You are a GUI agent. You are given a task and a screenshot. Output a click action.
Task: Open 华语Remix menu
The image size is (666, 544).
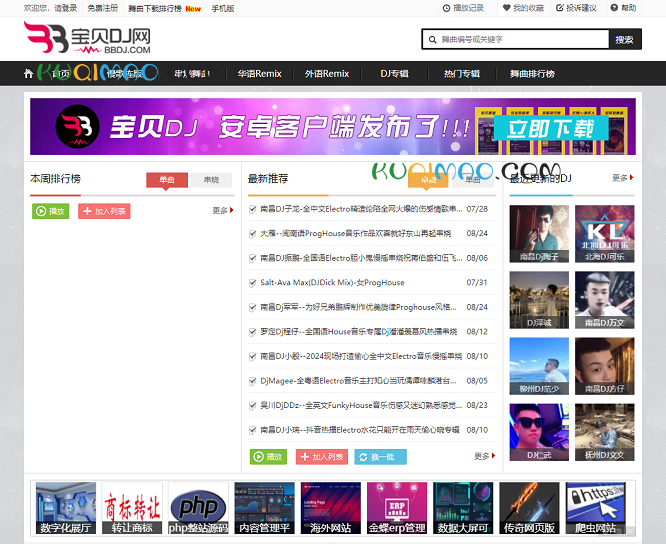tap(260, 74)
